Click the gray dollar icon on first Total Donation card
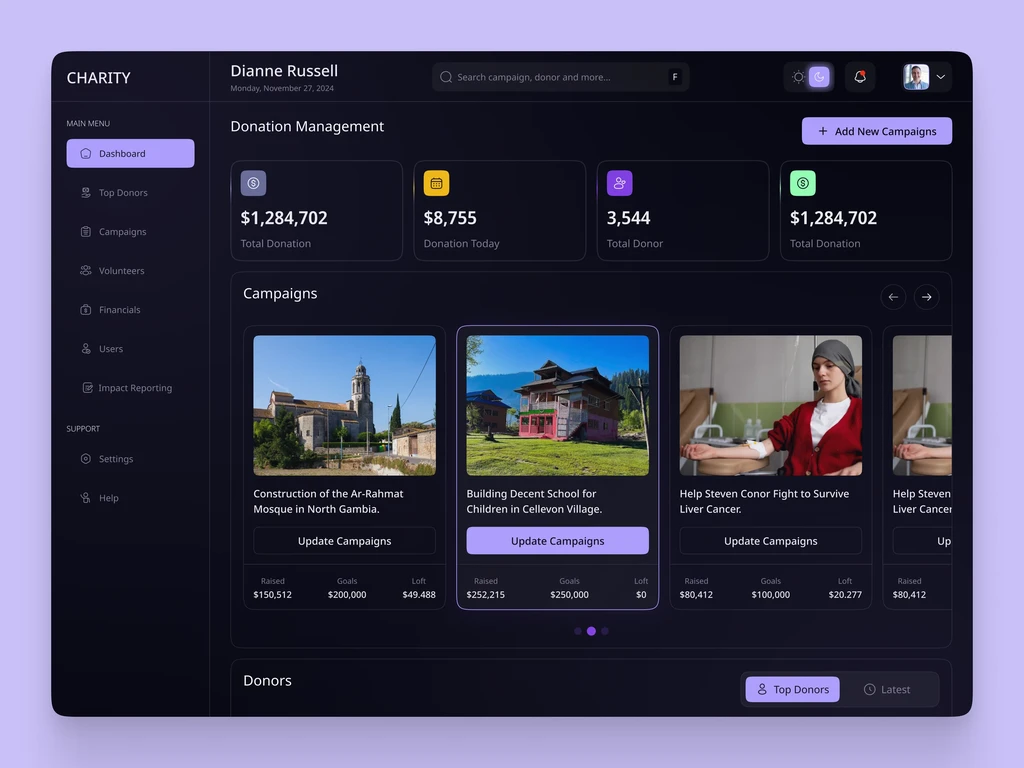 click(x=253, y=184)
